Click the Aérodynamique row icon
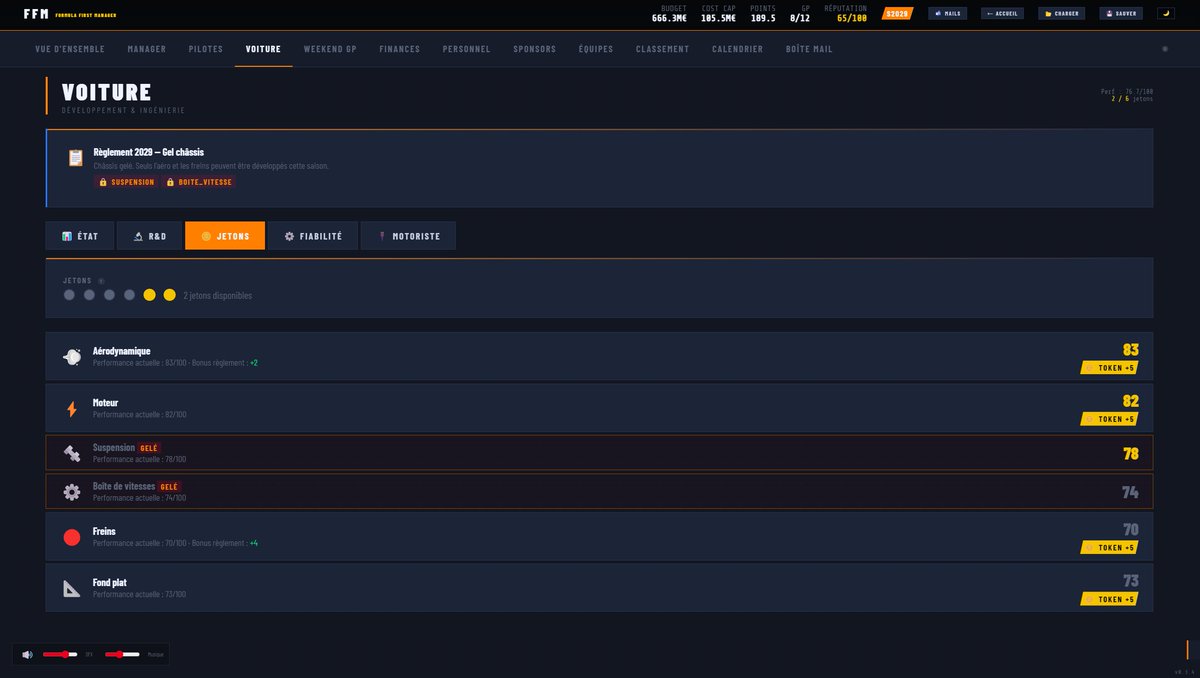Image resolution: width=1200 pixels, height=678 pixels. [x=72, y=357]
